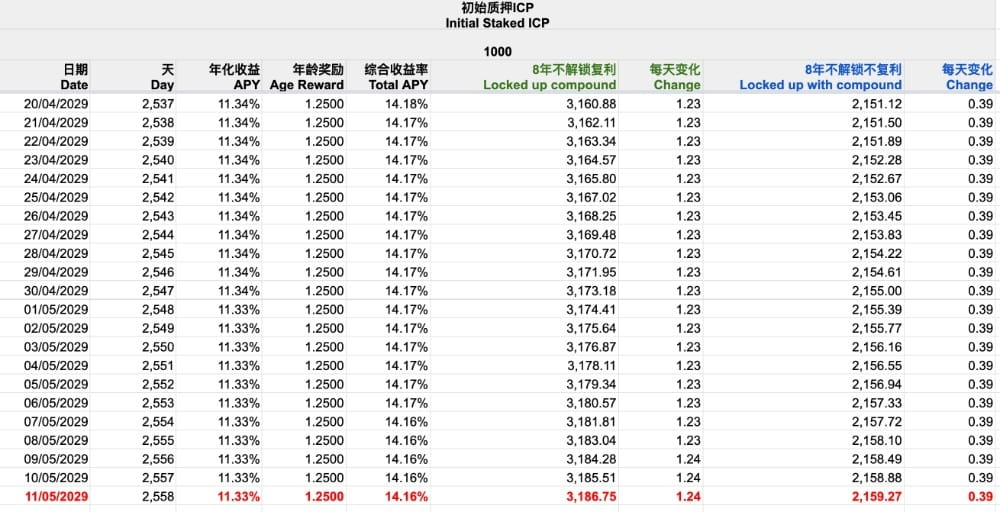Click date cell 24/04/2029
Screen dimensions: 1000x512
click(x=56, y=179)
